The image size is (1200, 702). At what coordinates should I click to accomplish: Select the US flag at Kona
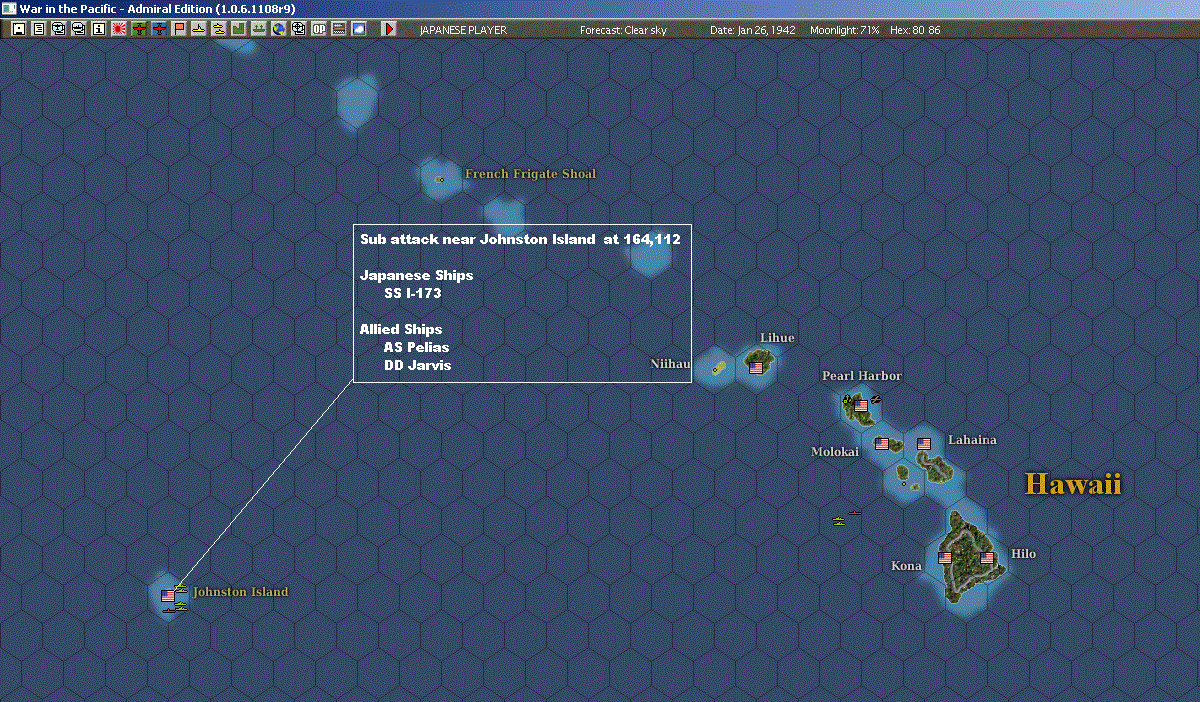(945, 558)
